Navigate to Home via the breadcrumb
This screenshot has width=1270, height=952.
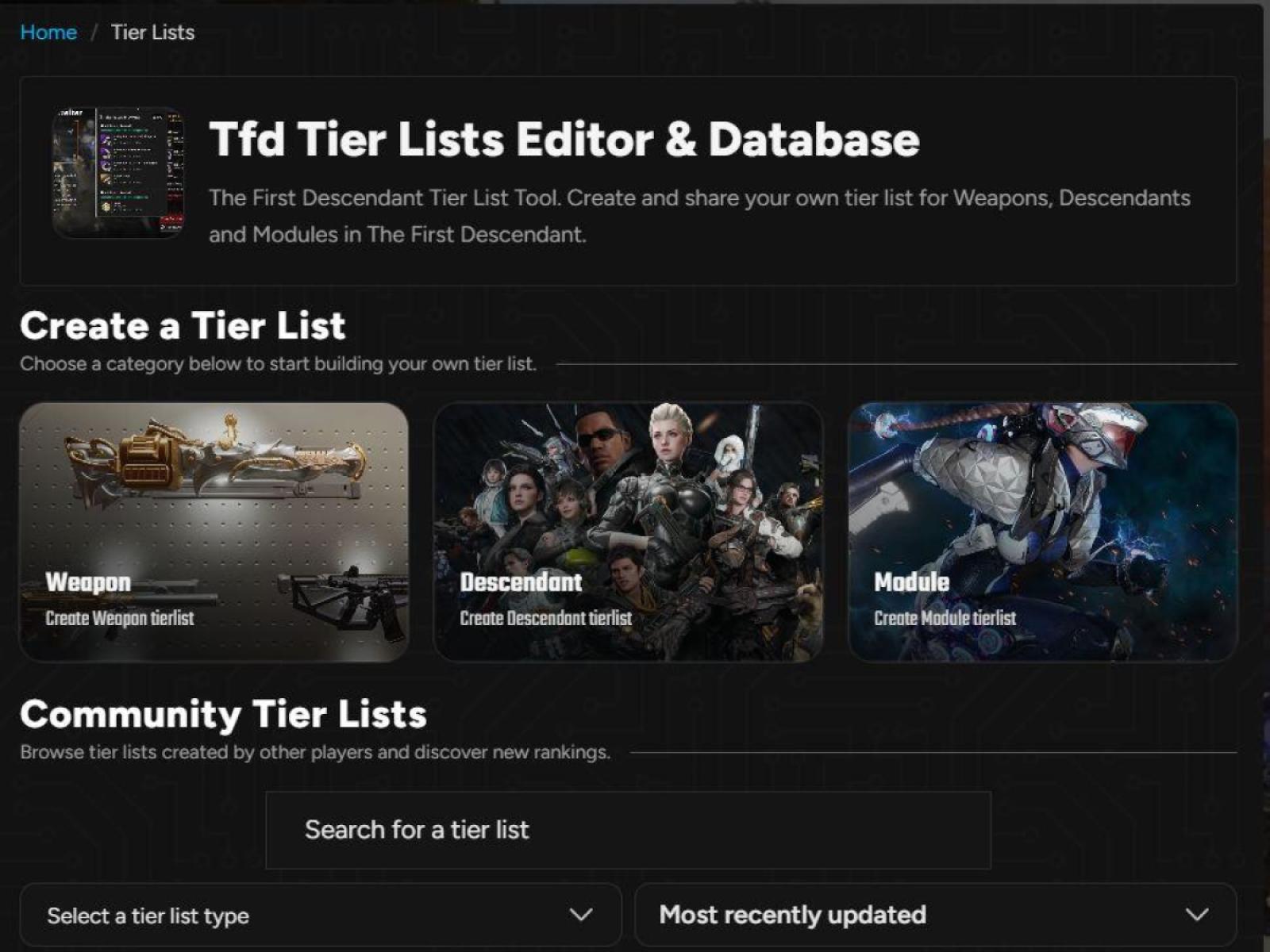tap(48, 33)
